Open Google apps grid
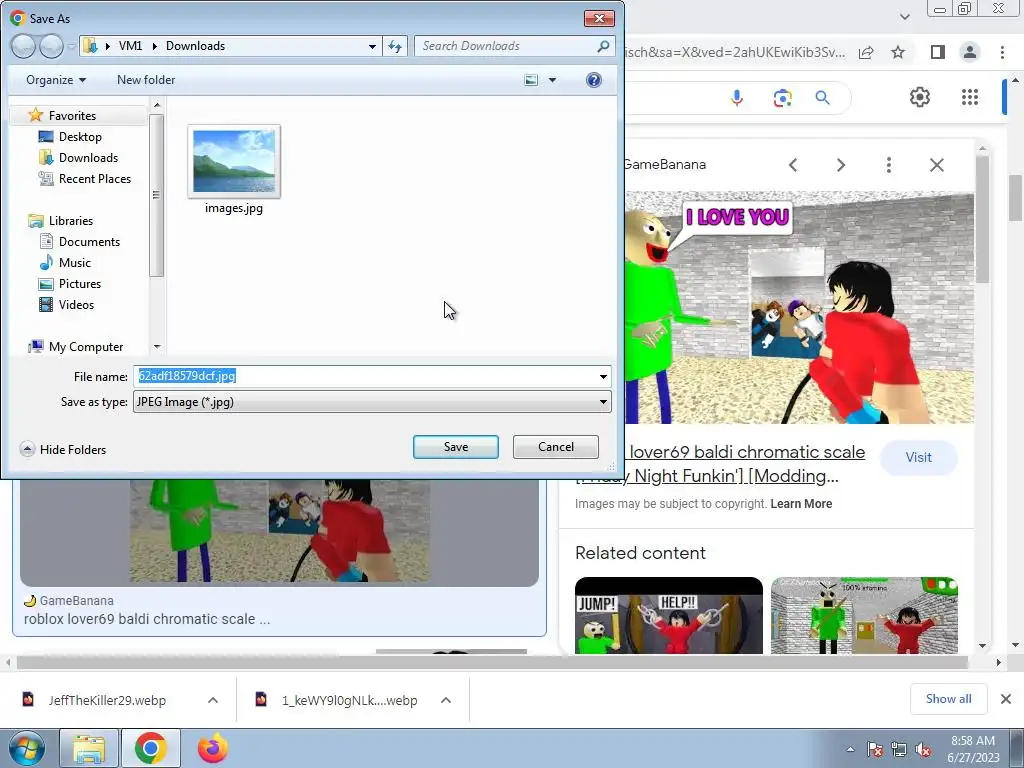The image size is (1024, 768). (x=970, y=97)
